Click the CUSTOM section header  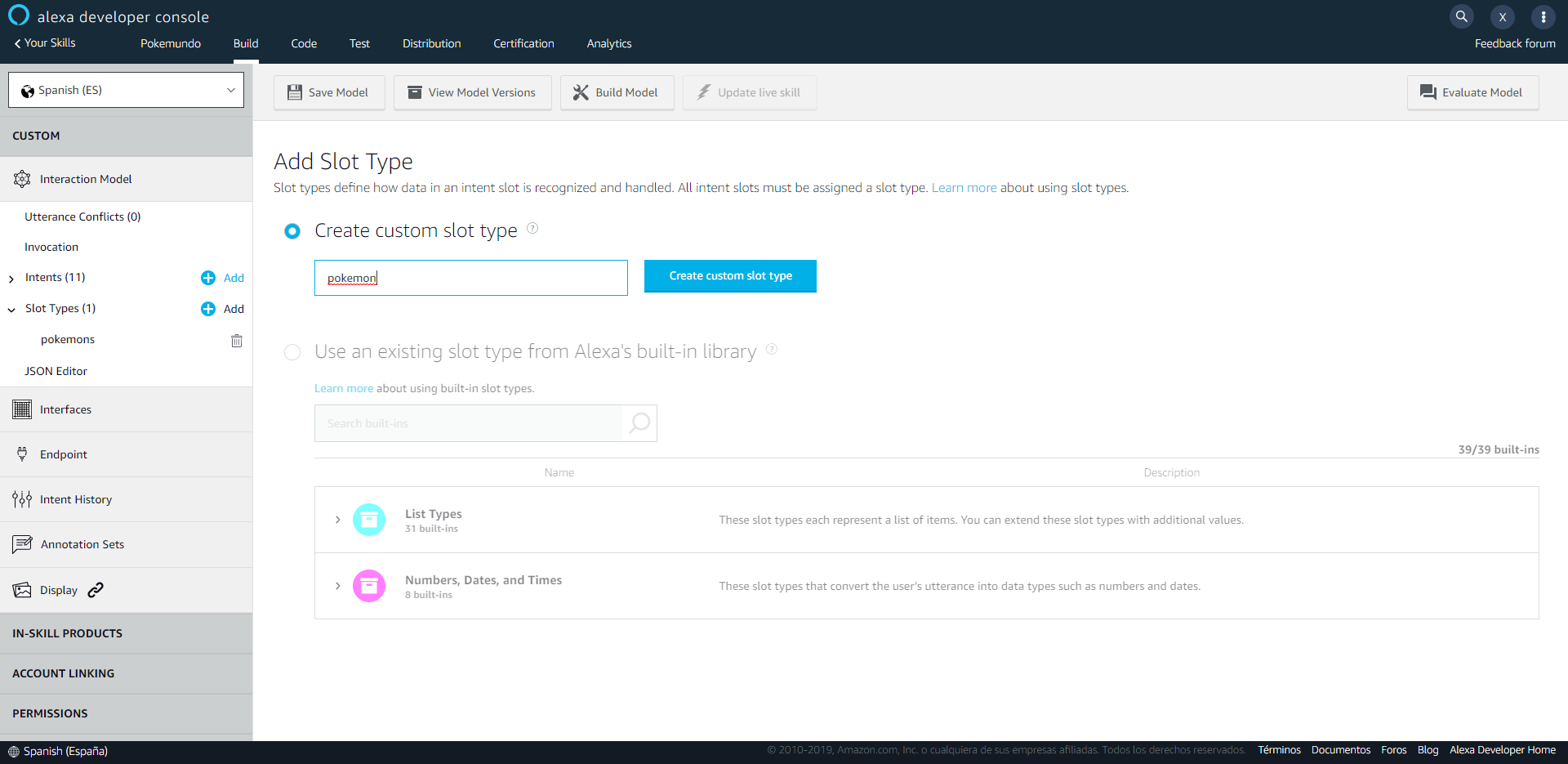[127, 136]
